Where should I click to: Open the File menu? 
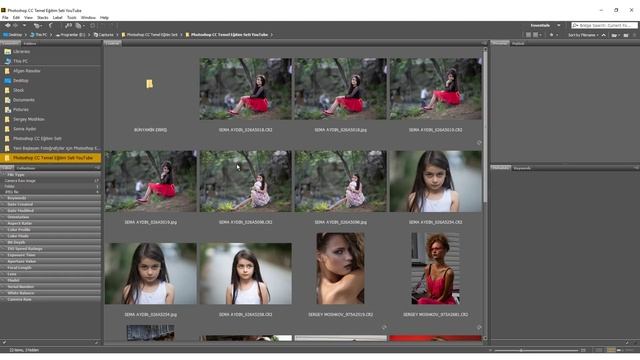pos(5,18)
